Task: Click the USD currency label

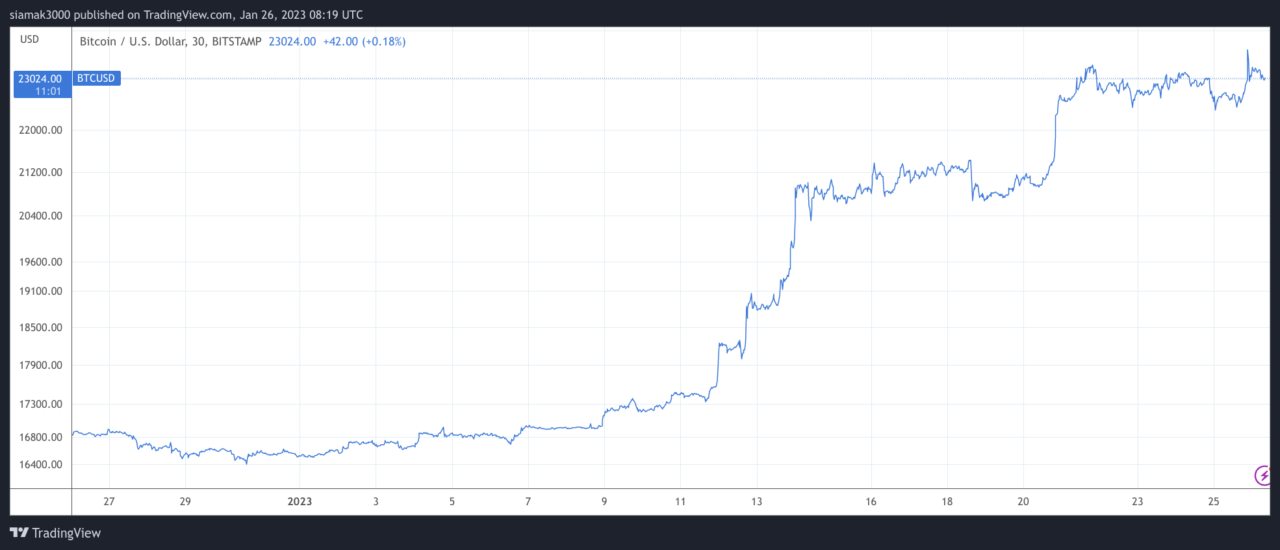Action: (30, 40)
